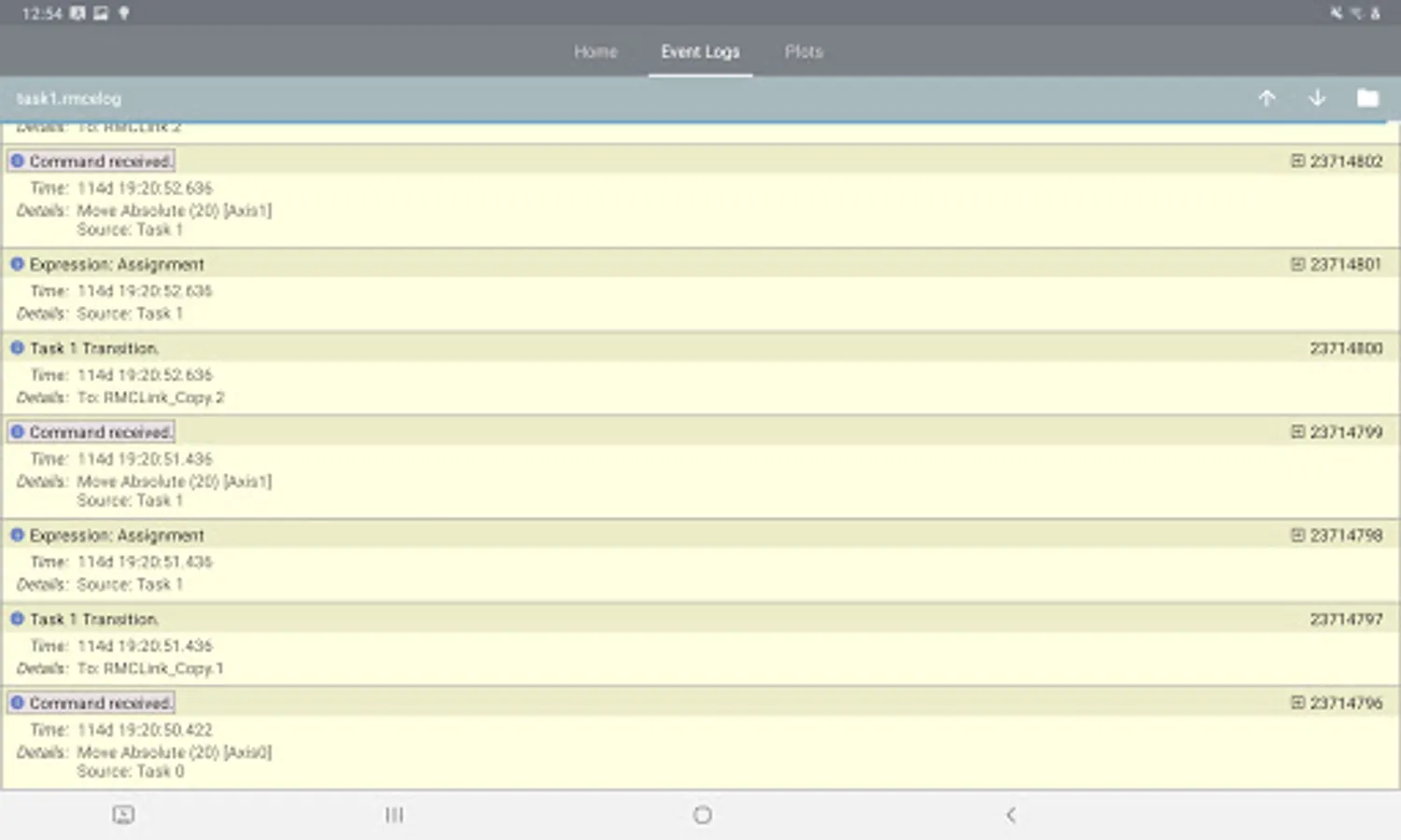
Task: Click info icon of entry 23714798
Action: coord(17,535)
